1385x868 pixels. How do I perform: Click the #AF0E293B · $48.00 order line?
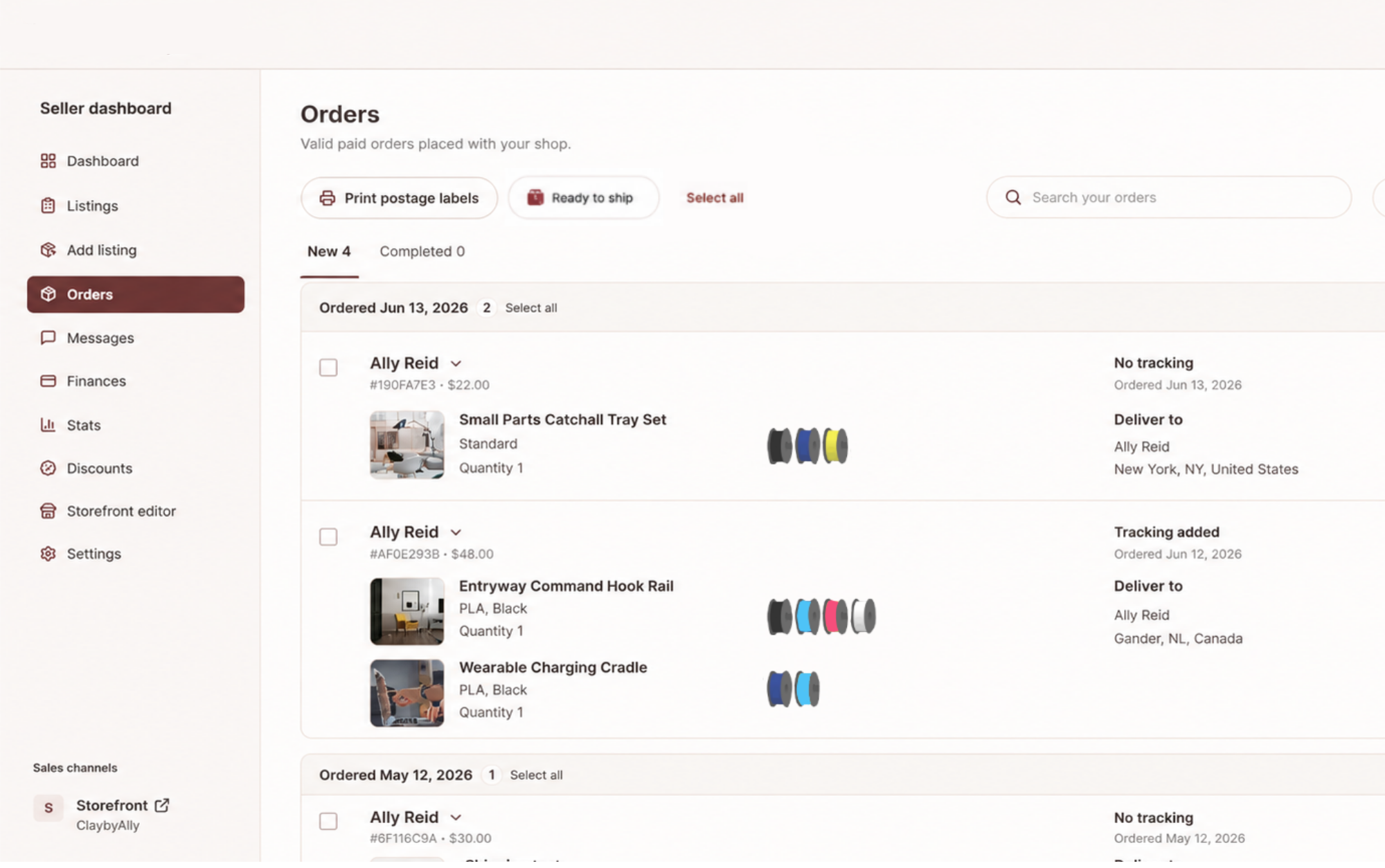pyautogui.click(x=431, y=554)
